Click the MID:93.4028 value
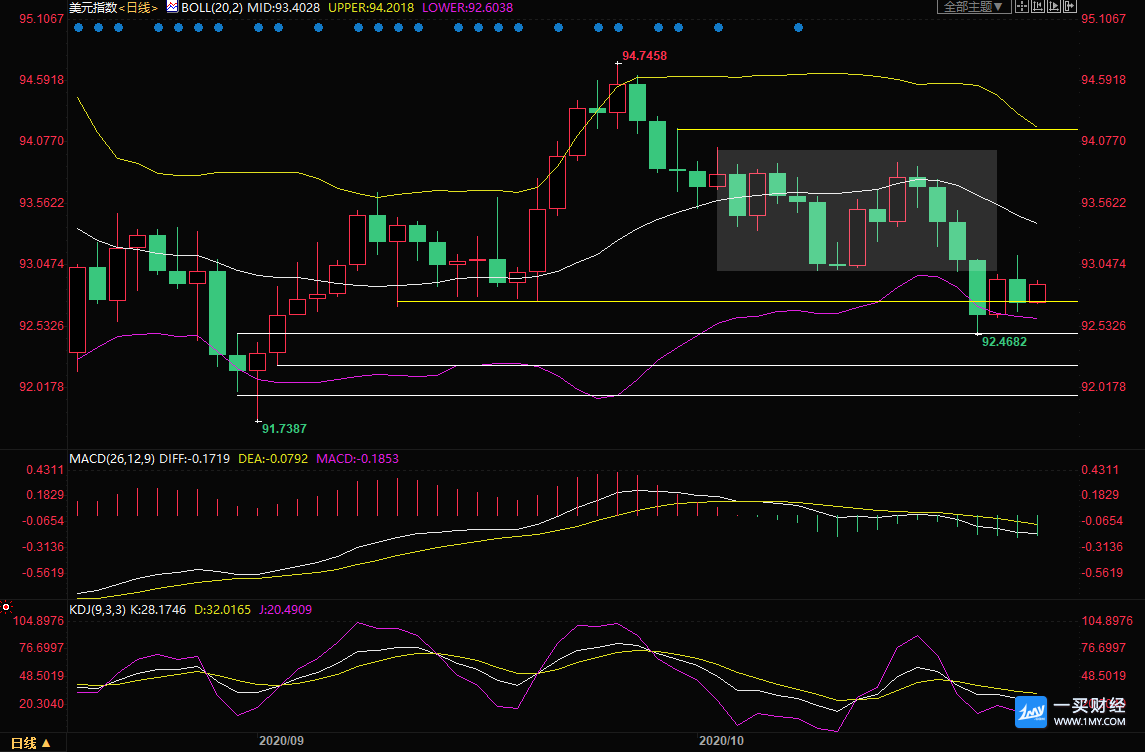Image resolution: width=1145 pixels, height=752 pixels. pos(283,7)
